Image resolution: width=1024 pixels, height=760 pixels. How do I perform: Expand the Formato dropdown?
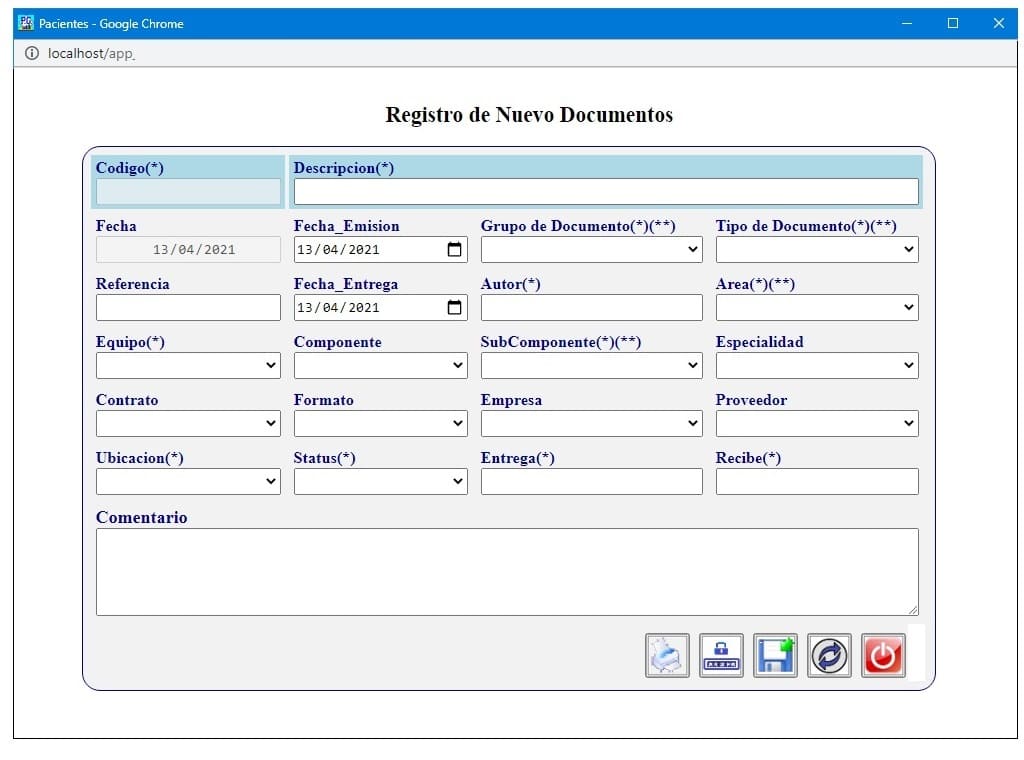point(381,423)
